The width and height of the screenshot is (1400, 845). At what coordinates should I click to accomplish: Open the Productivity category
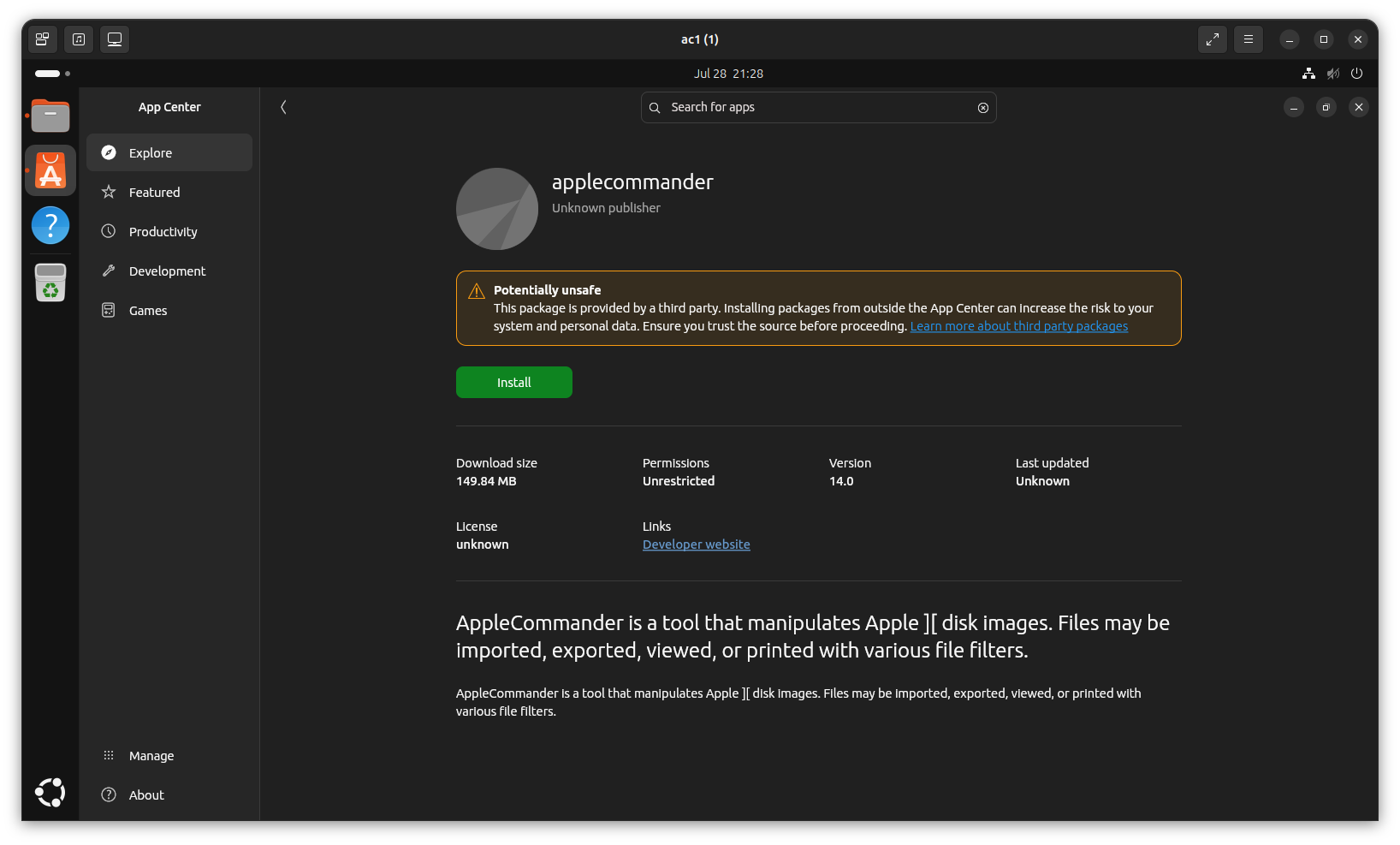[x=169, y=231]
